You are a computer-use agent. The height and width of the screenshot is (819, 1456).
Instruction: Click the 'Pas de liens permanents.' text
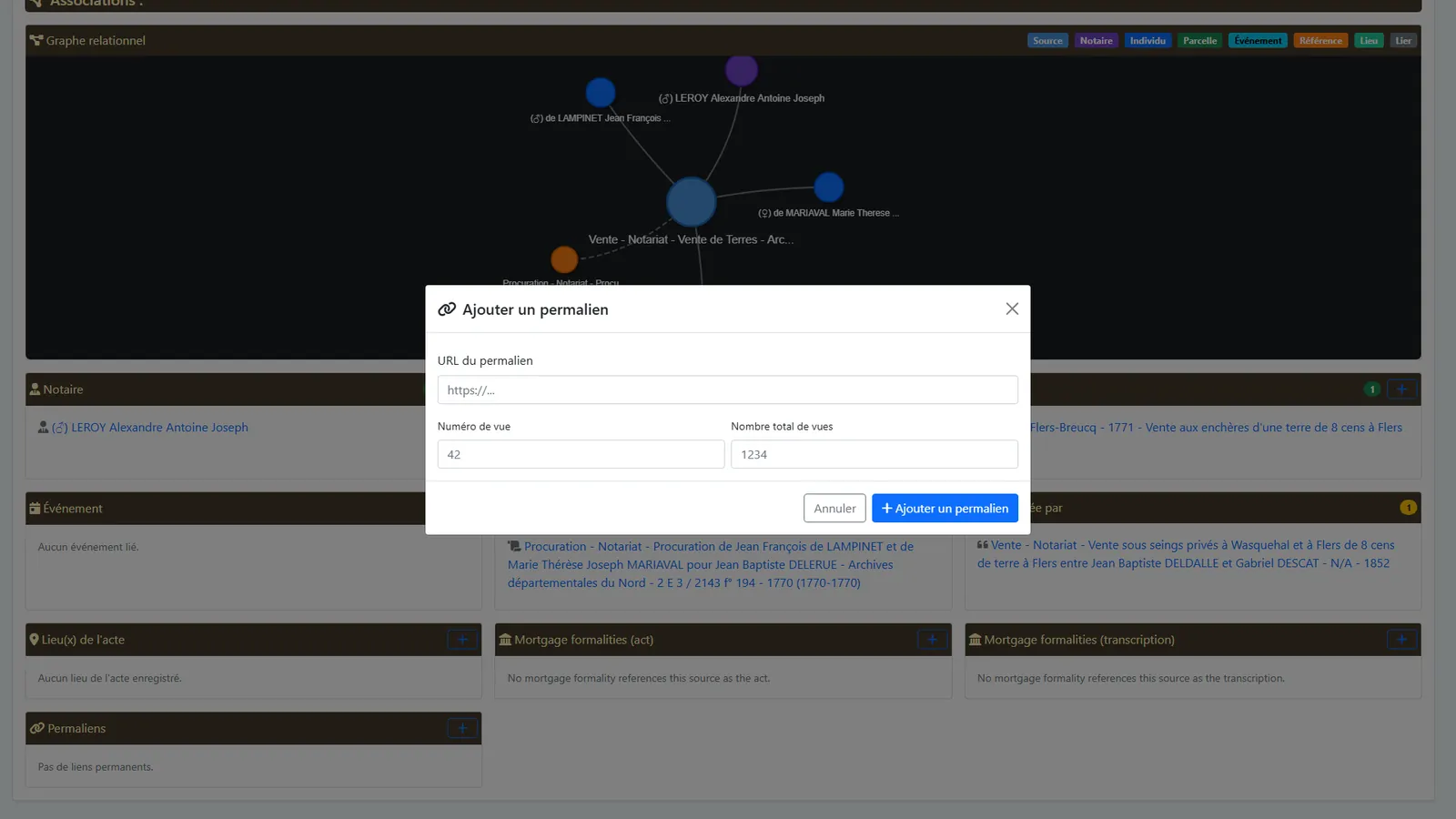click(96, 767)
